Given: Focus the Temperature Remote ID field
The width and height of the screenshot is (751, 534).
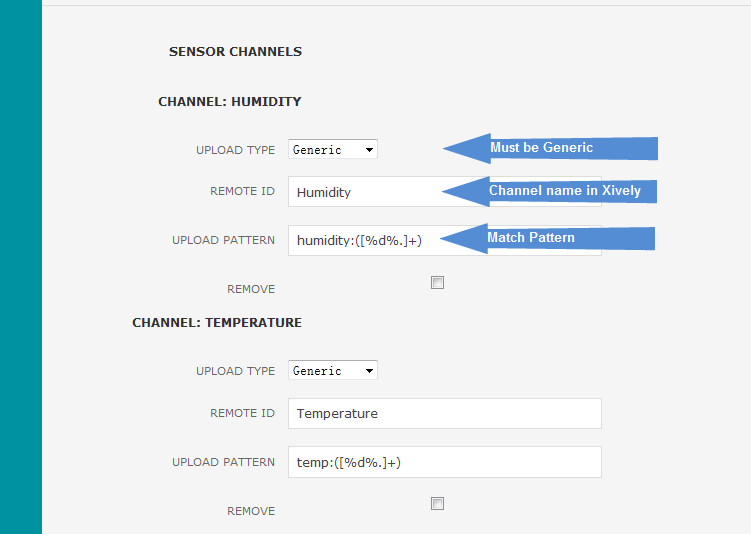Looking at the screenshot, I should pos(444,413).
